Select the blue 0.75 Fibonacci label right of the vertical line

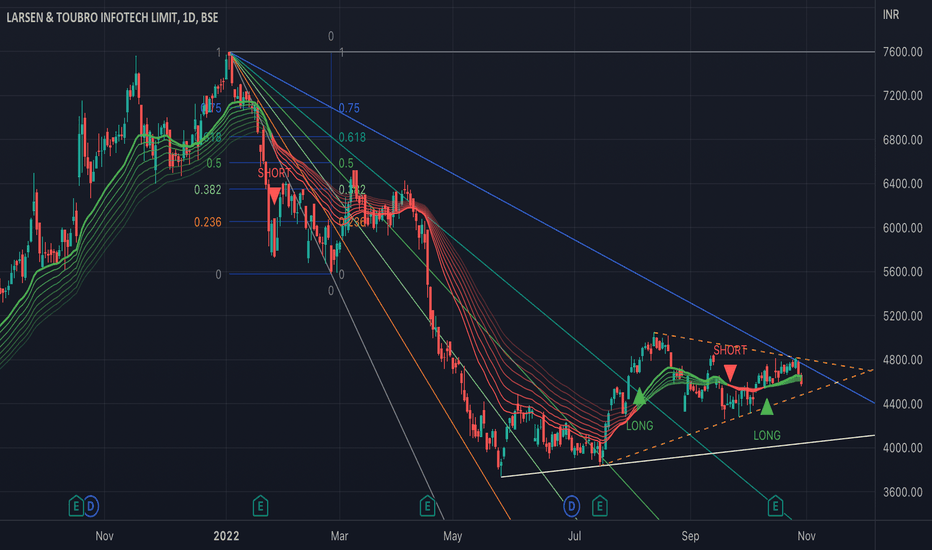pos(349,108)
